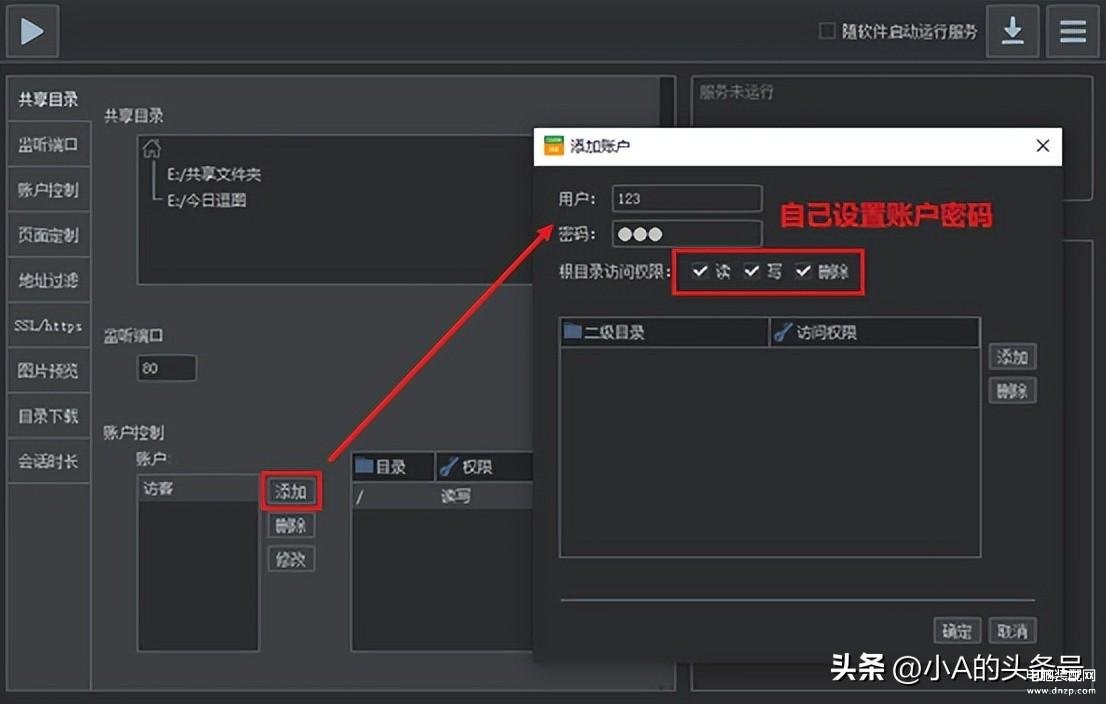Click the 用户 field containing 123
1106x704 pixels.
point(687,199)
